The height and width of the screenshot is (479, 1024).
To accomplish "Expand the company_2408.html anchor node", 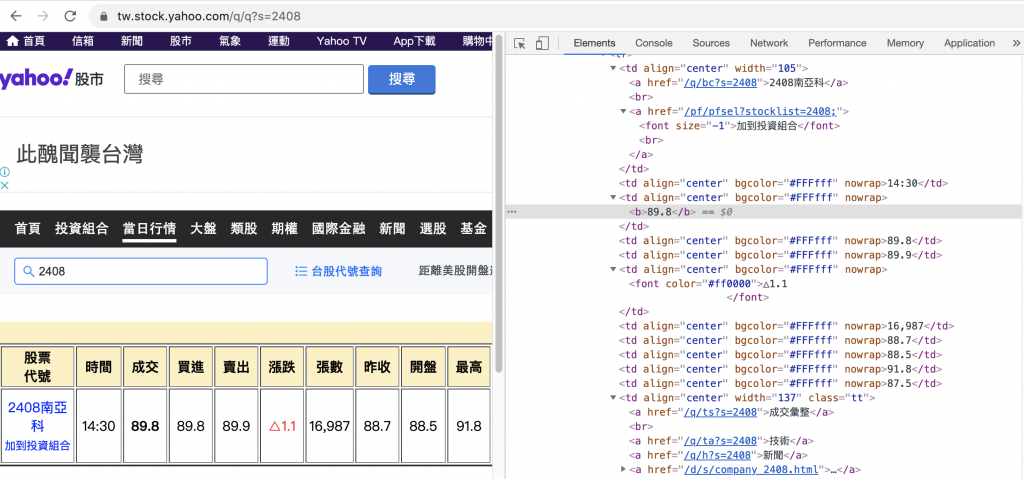I will pyautogui.click(x=623, y=469).
